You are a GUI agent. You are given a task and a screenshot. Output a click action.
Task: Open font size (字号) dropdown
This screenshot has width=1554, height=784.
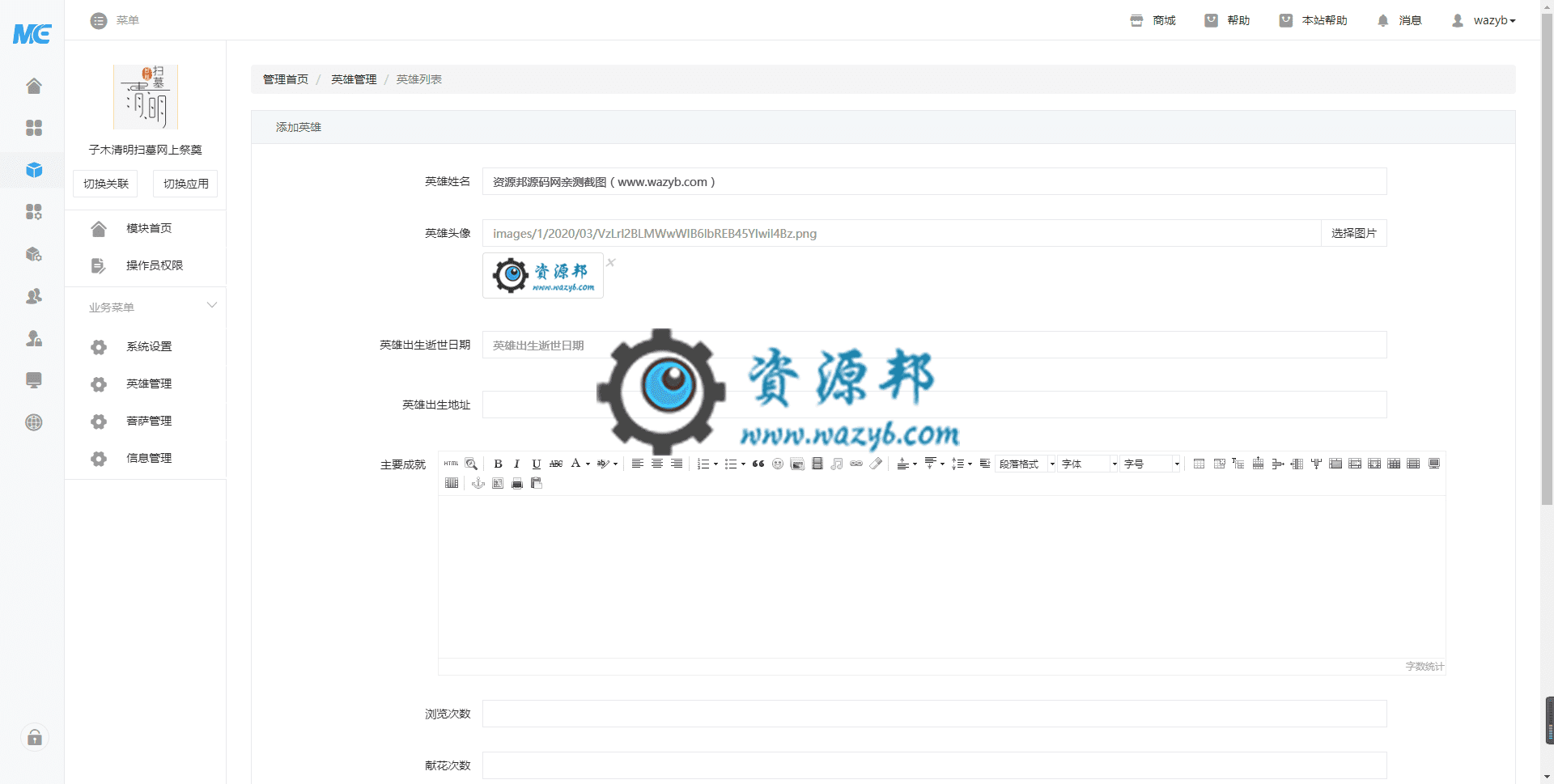[1150, 464]
